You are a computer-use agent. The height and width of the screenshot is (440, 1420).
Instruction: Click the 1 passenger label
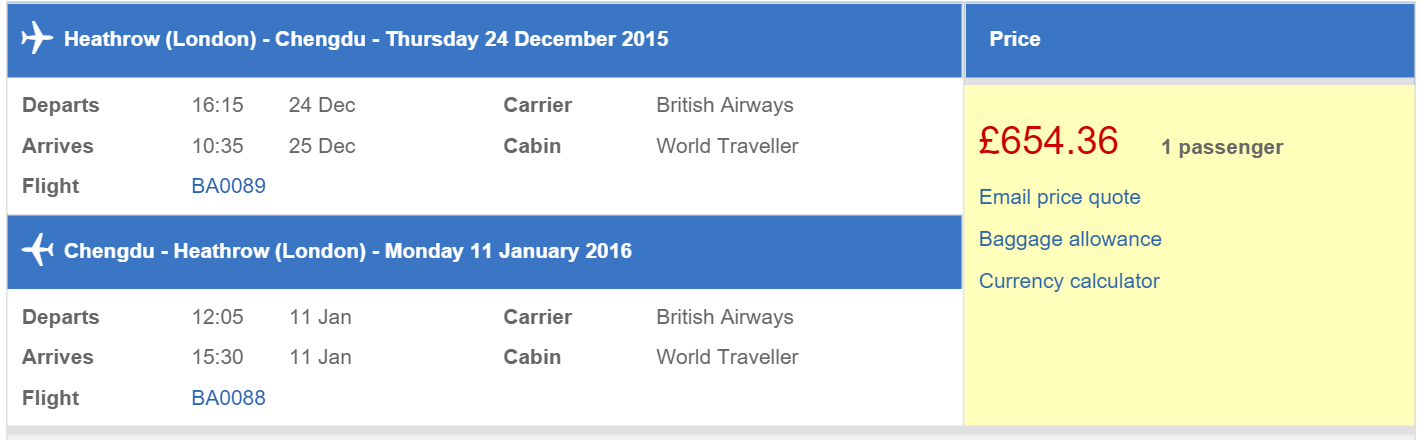1222,148
